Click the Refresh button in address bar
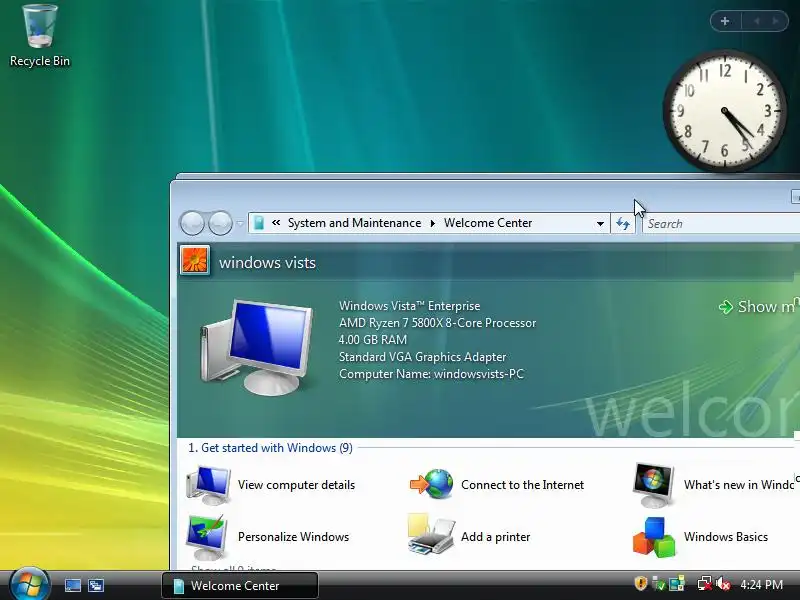Image resolution: width=800 pixels, height=600 pixels. click(622, 223)
